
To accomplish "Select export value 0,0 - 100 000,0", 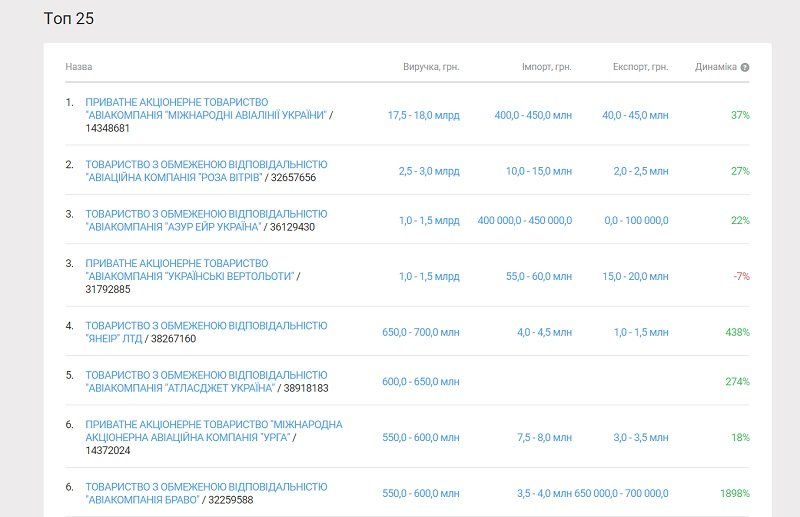I will click(x=636, y=220).
